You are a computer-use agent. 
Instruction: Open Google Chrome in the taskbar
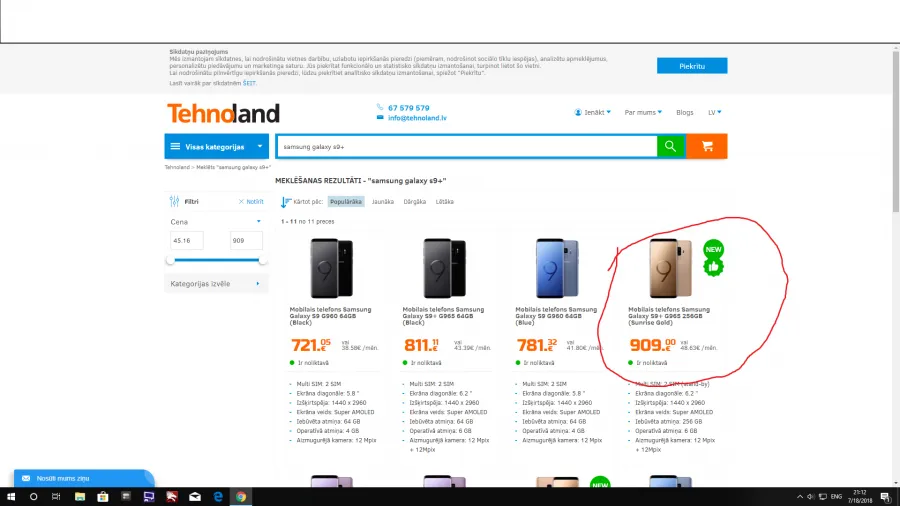tap(240, 497)
